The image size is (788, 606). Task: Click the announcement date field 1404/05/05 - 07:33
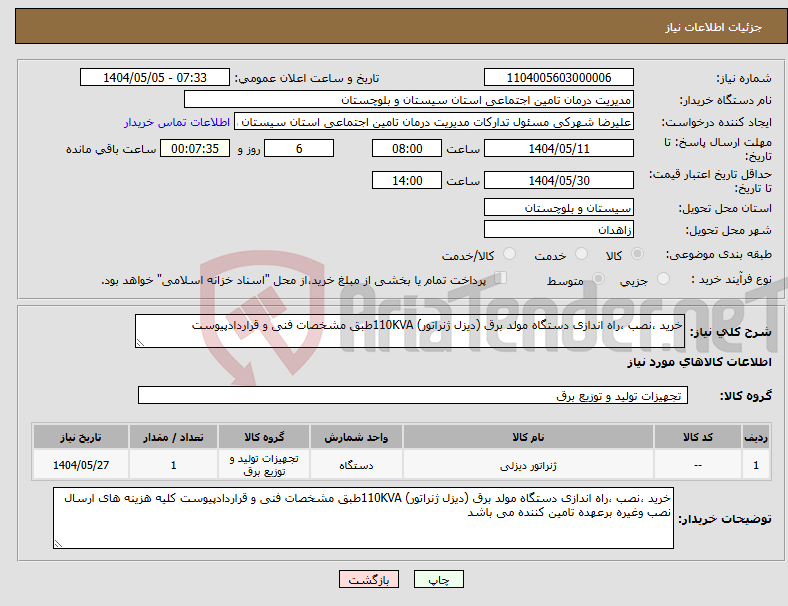pos(155,77)
